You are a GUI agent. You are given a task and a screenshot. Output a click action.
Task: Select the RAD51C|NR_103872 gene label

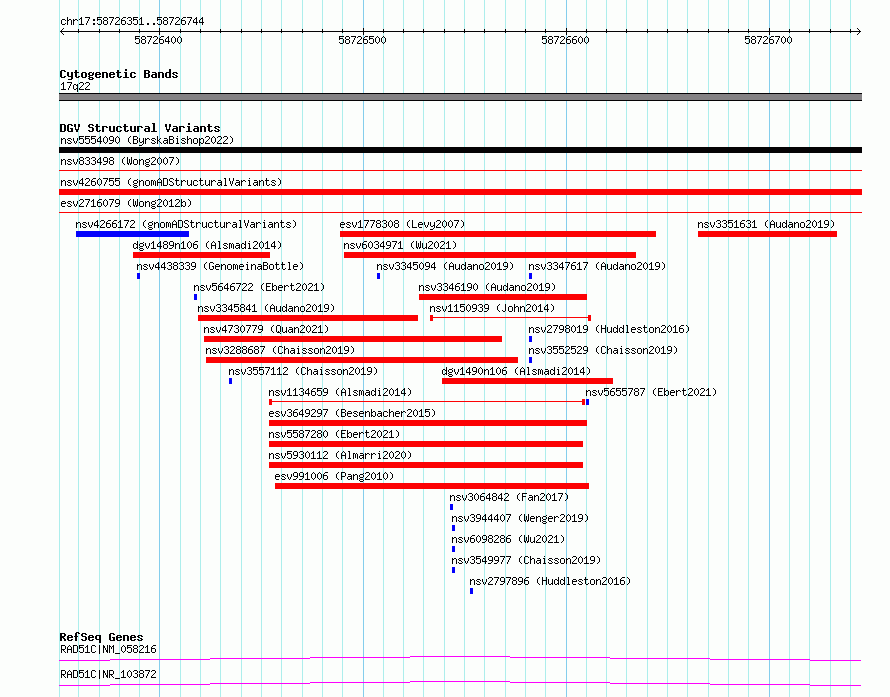click(108, 674)
